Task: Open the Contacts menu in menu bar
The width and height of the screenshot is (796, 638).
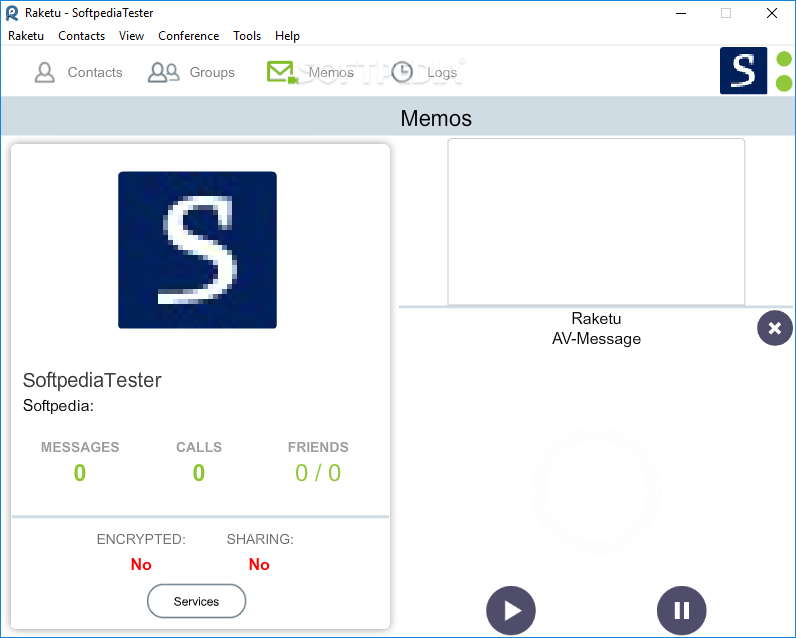Action: click(x=81, y=36)
